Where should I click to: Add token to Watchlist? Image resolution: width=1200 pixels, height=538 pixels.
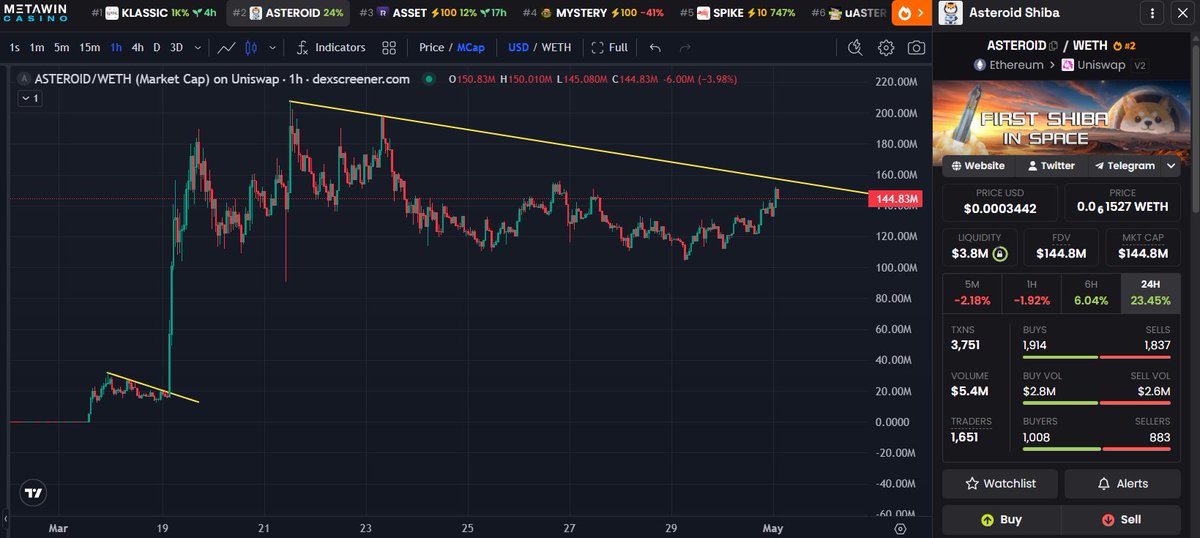[1001, 483]
